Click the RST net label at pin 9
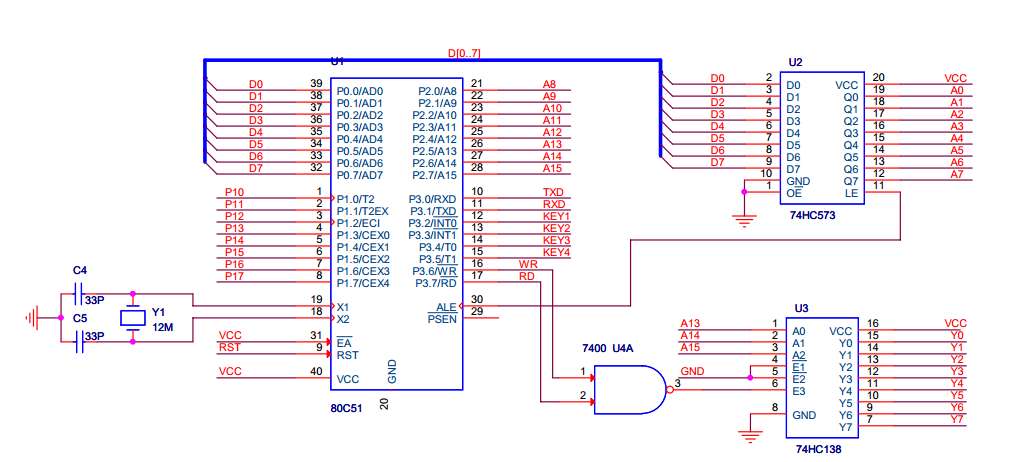Screen dimensions: 1012x462 228,348
